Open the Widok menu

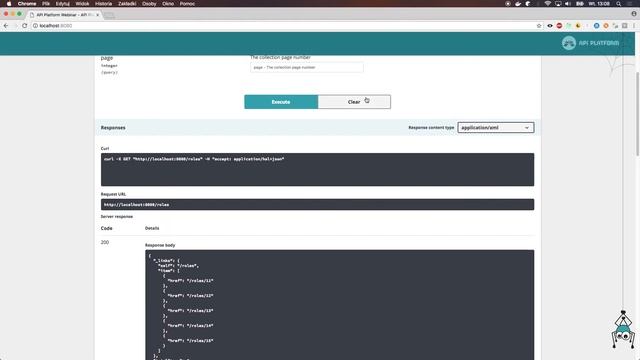click(82, 4)
